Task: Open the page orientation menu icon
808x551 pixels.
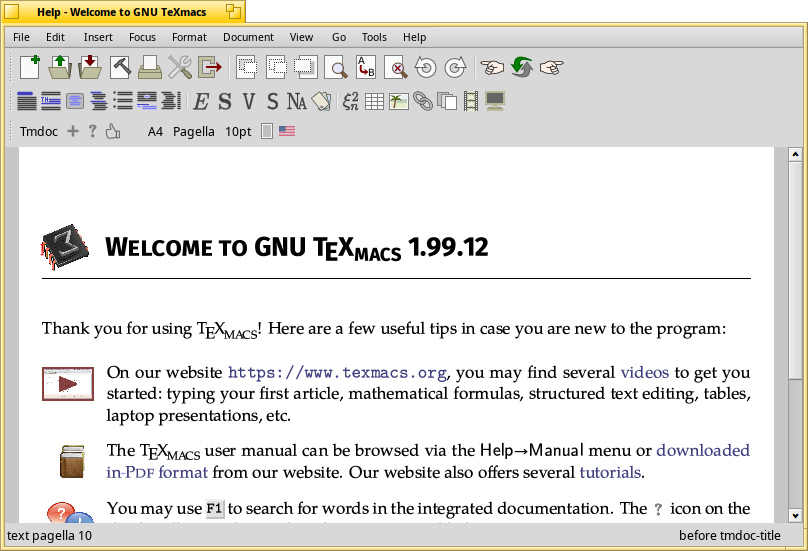Action: tap(266, 131)
